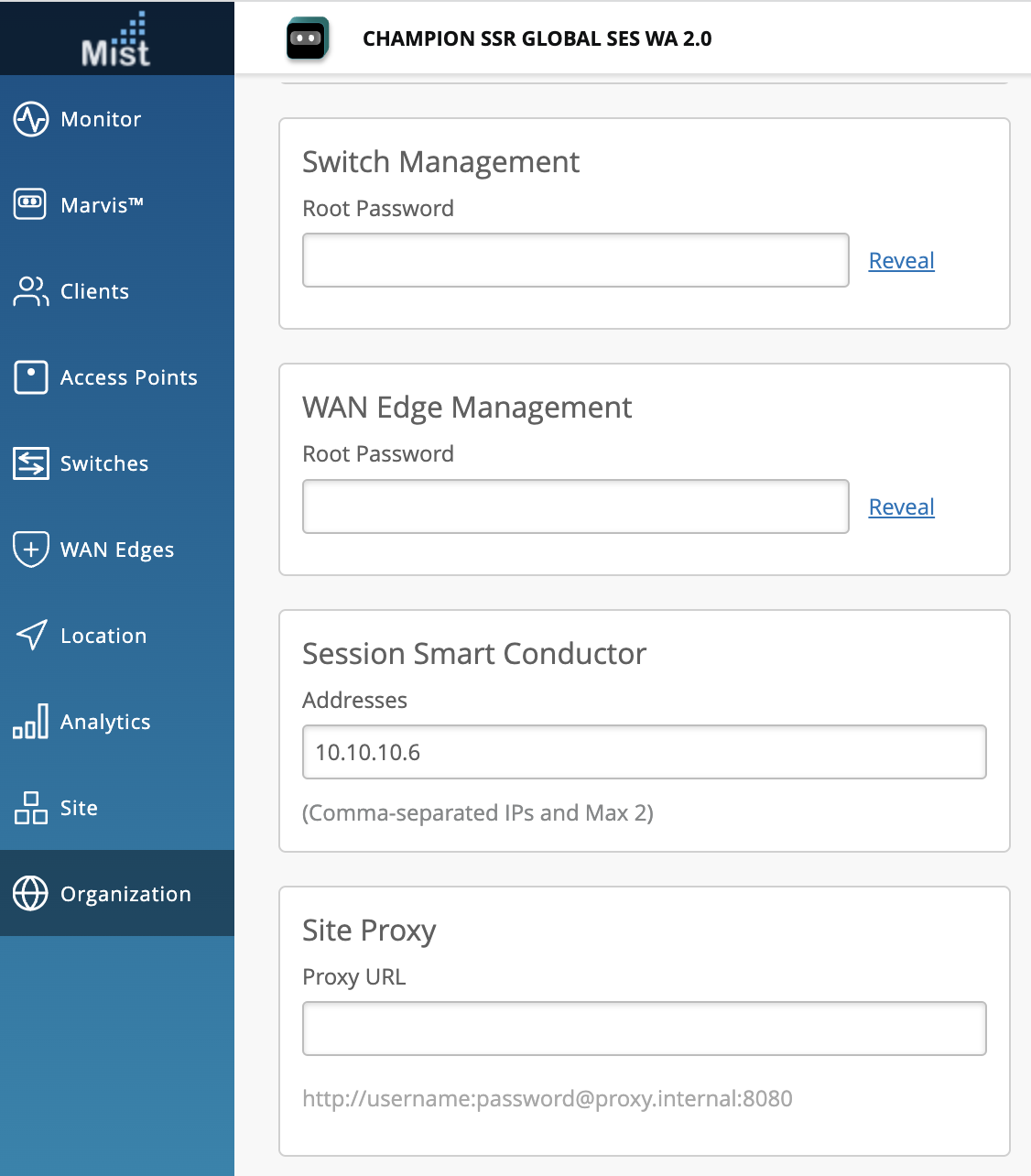This screenshot has width=1031, height=1176.
Task: Edit the Session Smart Conductor Addresses field
Action: (644, 752)
